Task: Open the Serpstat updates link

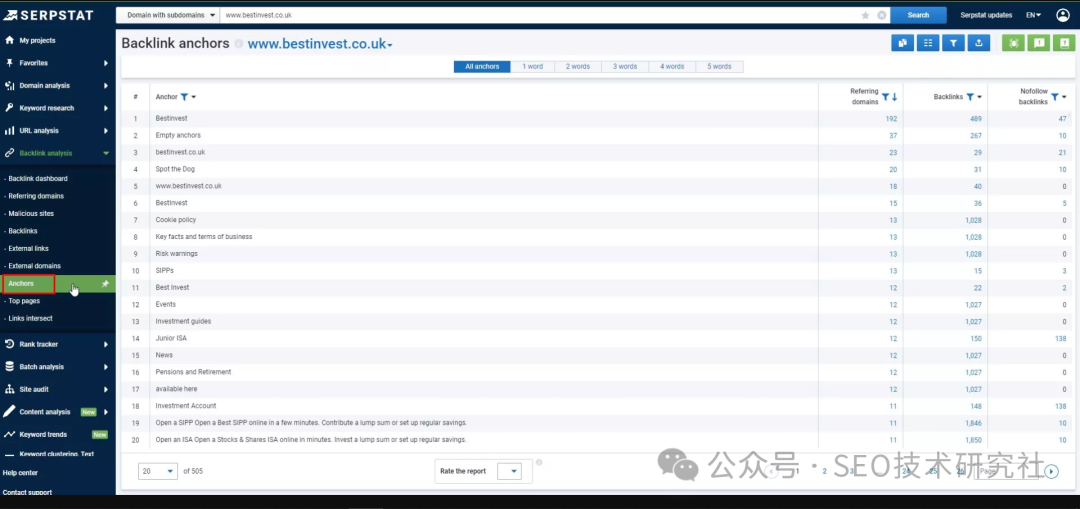Action: [986, 15]
